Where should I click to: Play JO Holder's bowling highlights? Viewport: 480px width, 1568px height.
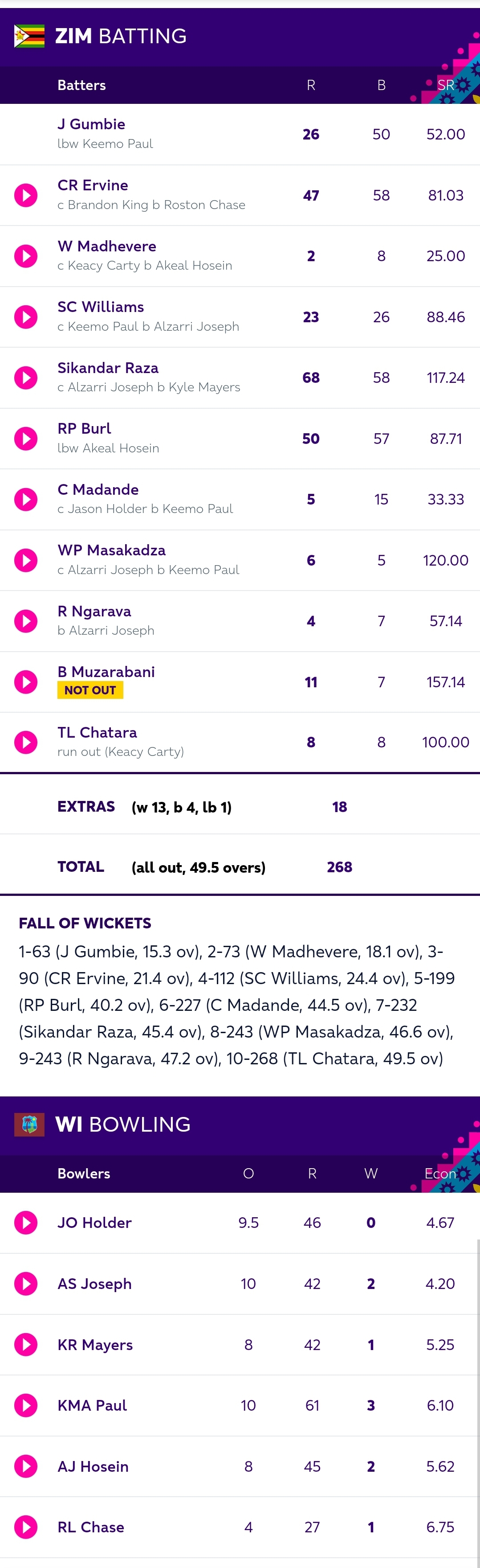pyautogui.click(x=25, y=1223)
